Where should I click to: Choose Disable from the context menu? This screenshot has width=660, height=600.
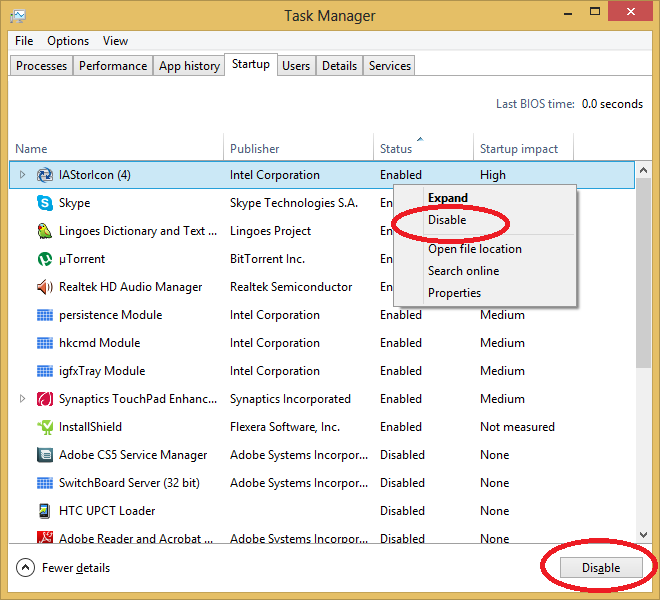[447, 220]
